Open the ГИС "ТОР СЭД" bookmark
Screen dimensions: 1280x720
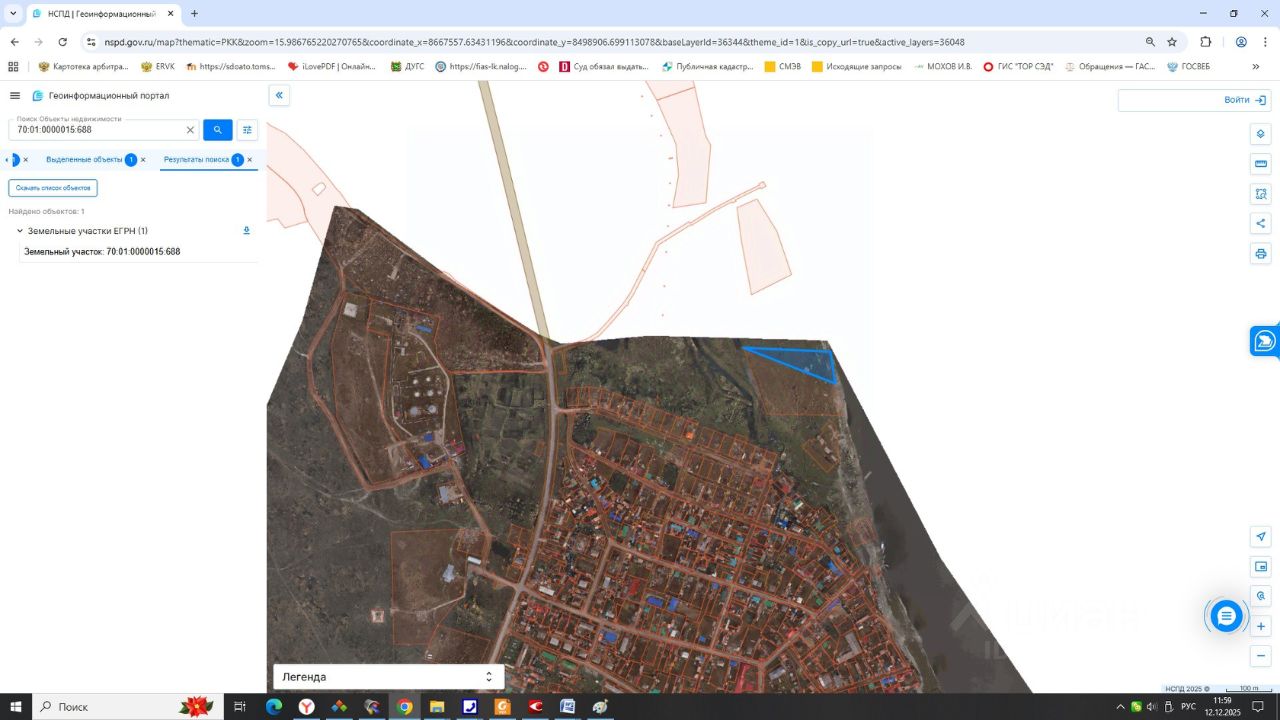coord(1018,67)
